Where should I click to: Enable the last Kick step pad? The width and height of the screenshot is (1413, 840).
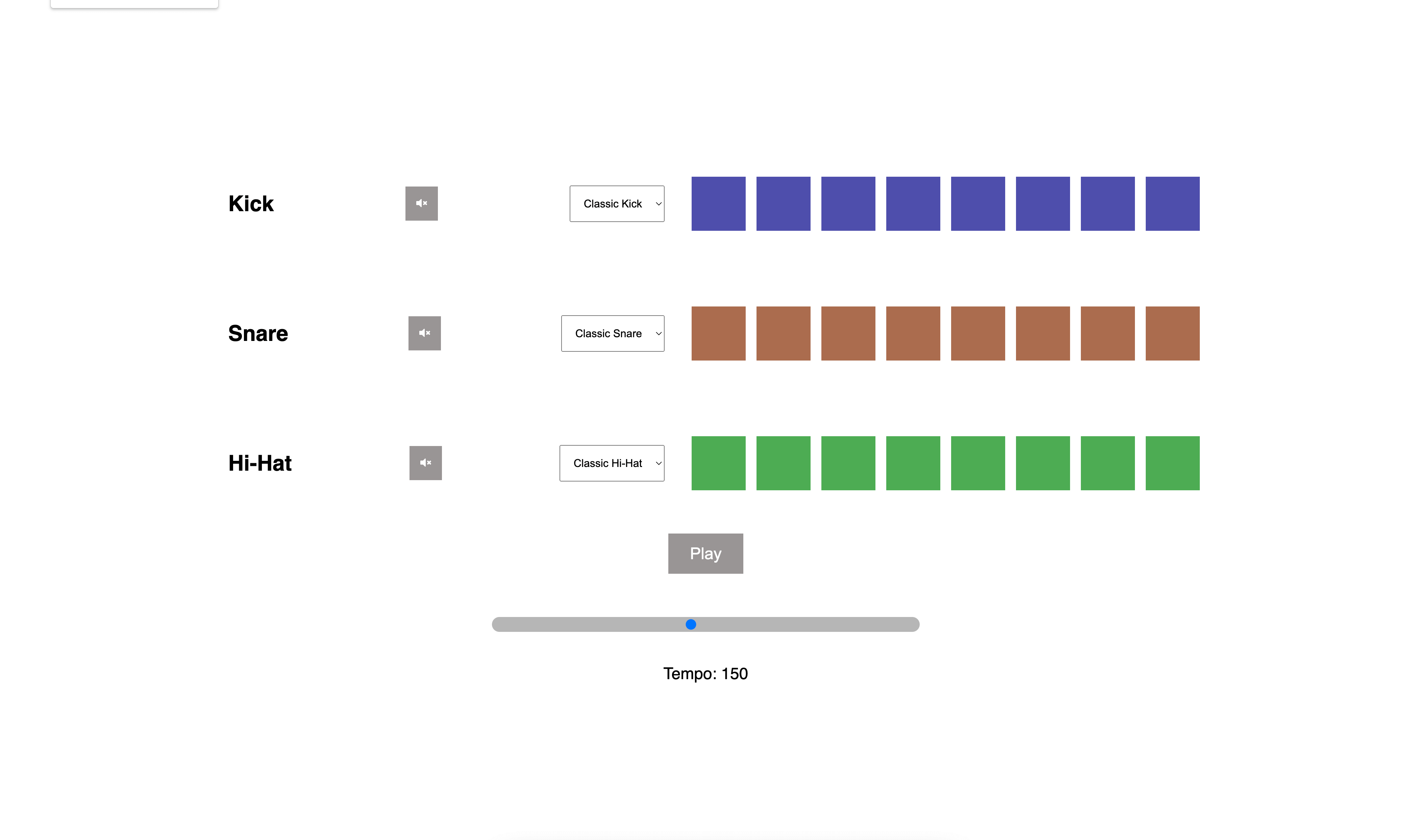[x=1172, y=204]
